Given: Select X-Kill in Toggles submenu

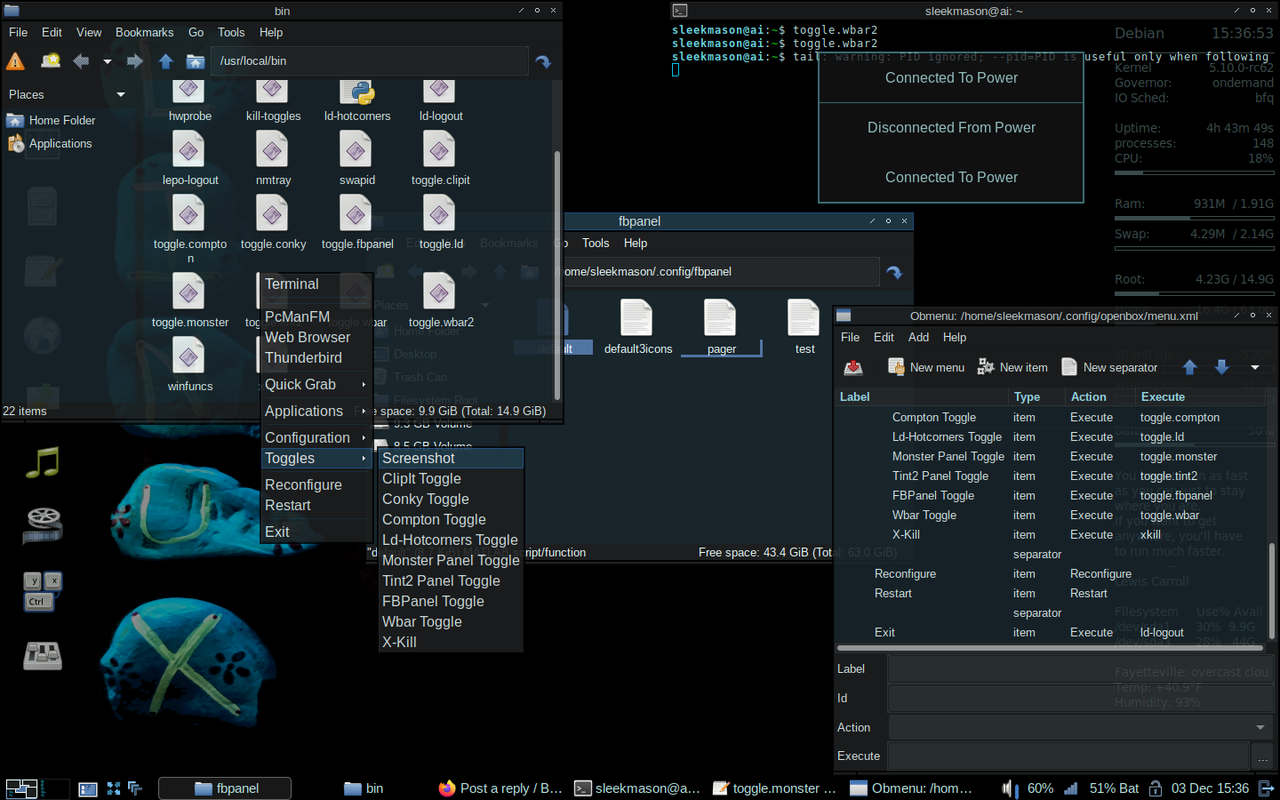Looking at the screenshot, I should (450, 642).
